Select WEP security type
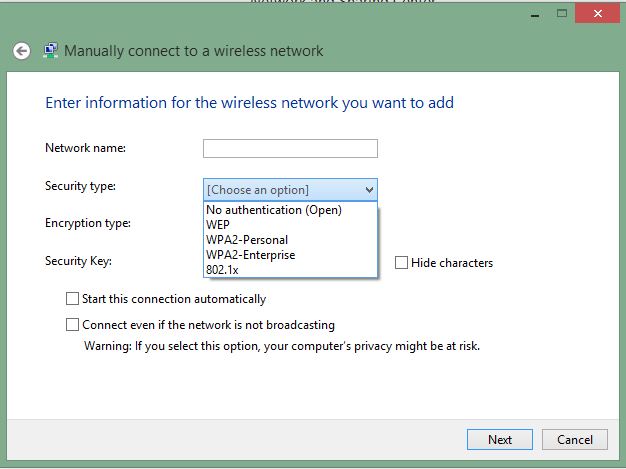 coord(290,225)
